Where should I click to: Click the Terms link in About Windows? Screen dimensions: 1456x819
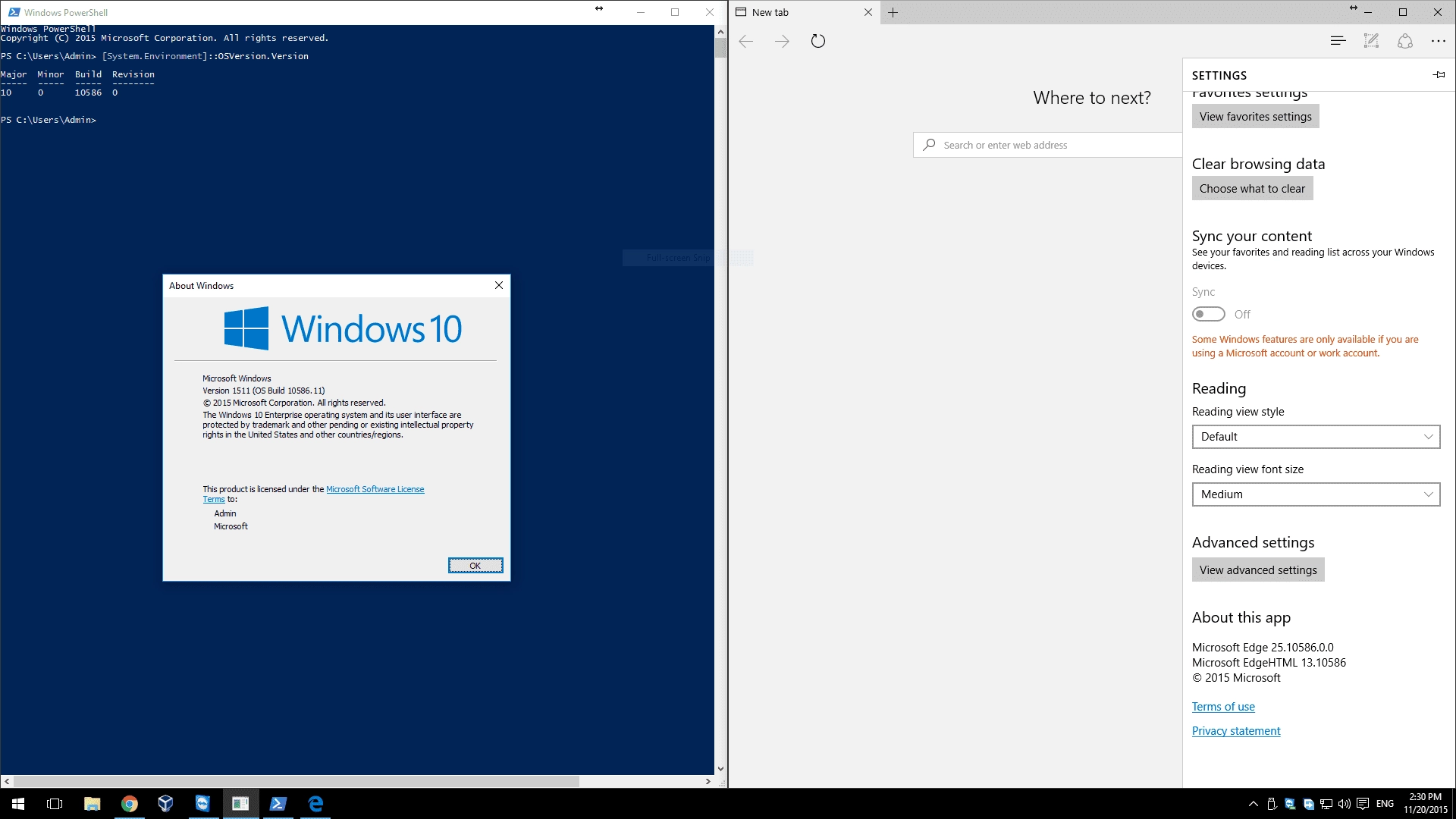click(214, 499)
